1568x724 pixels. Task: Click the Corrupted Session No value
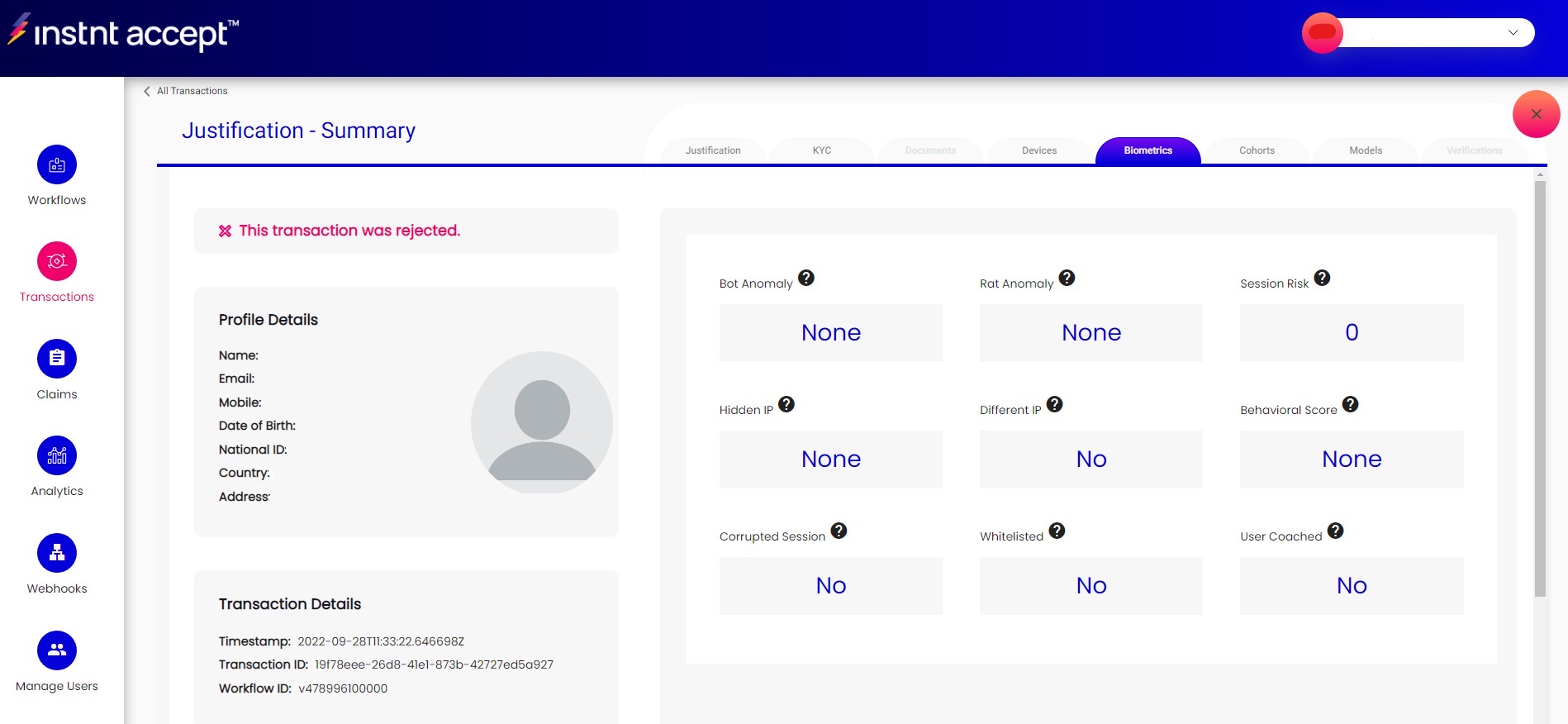pos(831,586)
